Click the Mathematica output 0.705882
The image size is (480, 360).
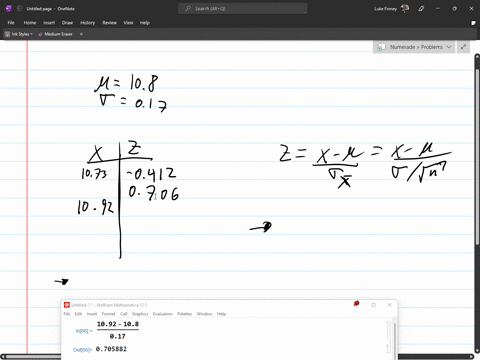[111, 349]
